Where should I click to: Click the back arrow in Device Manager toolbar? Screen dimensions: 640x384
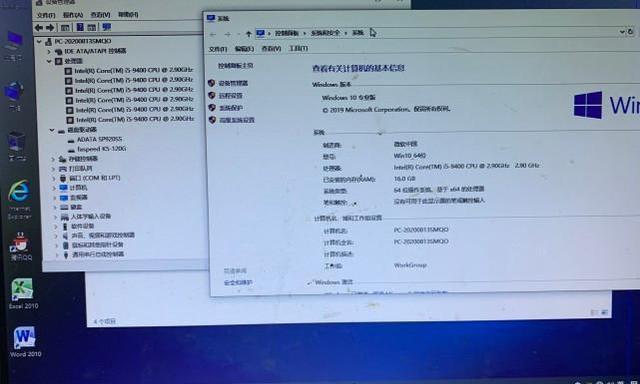(39, 27)
